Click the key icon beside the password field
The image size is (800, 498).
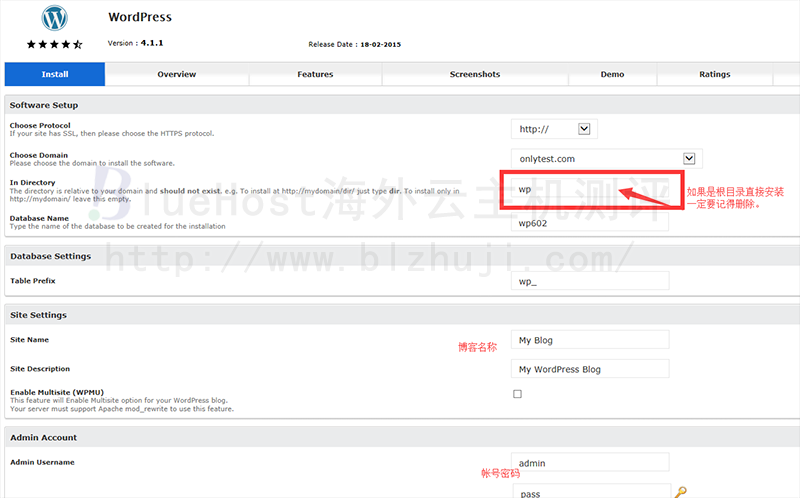tap(680, 492)
